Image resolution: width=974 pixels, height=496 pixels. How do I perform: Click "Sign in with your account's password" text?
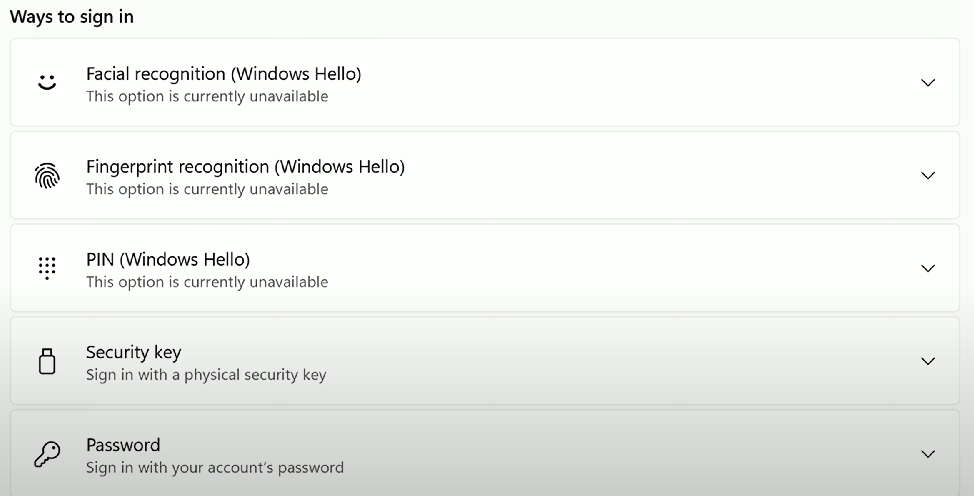pyautogui.click(x=215, y=467)
